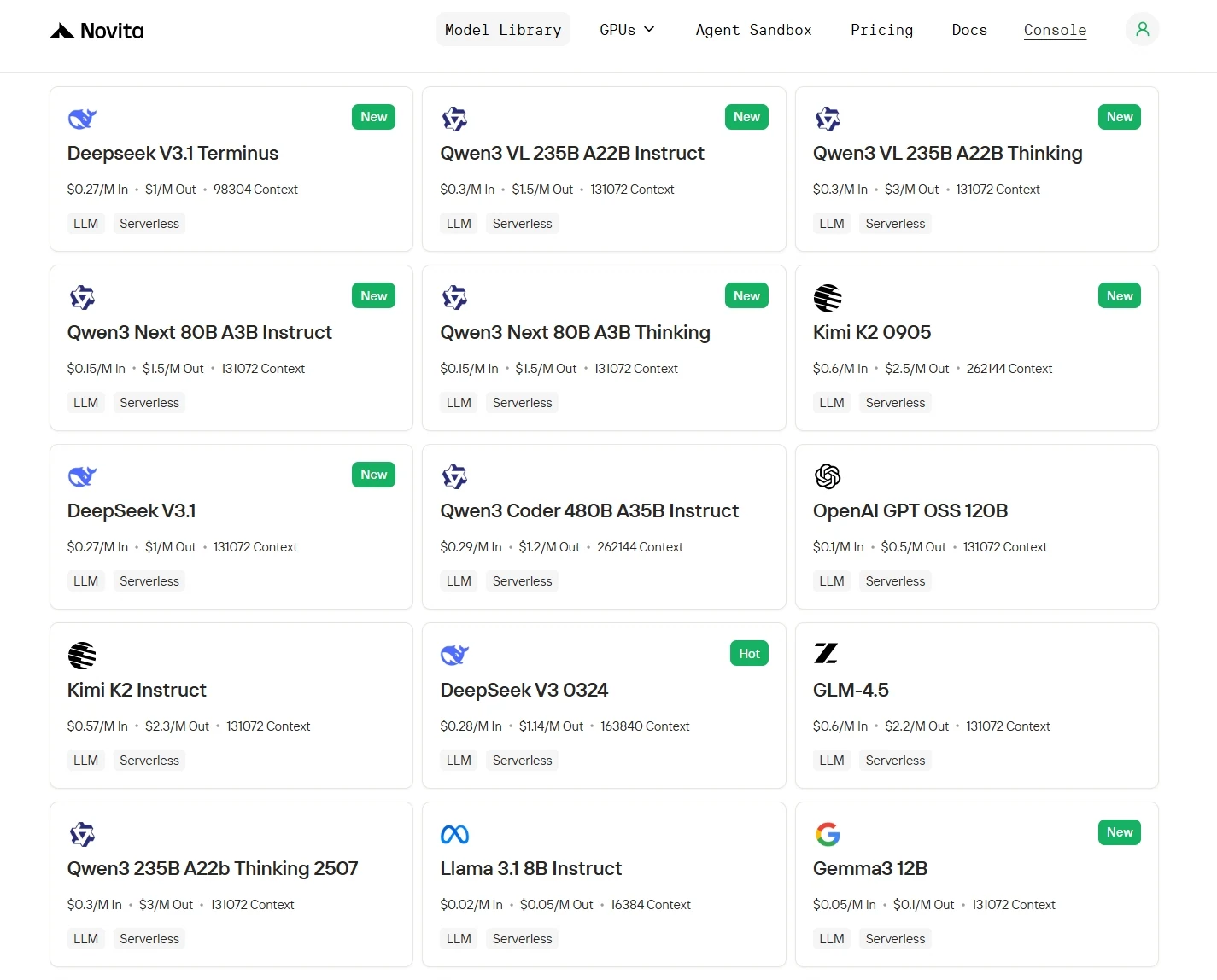Click the Qwen3 VL 235B A22B Instruct icon
The width and height of the screenshot is (1217, 980).
(x=454, y=119)
